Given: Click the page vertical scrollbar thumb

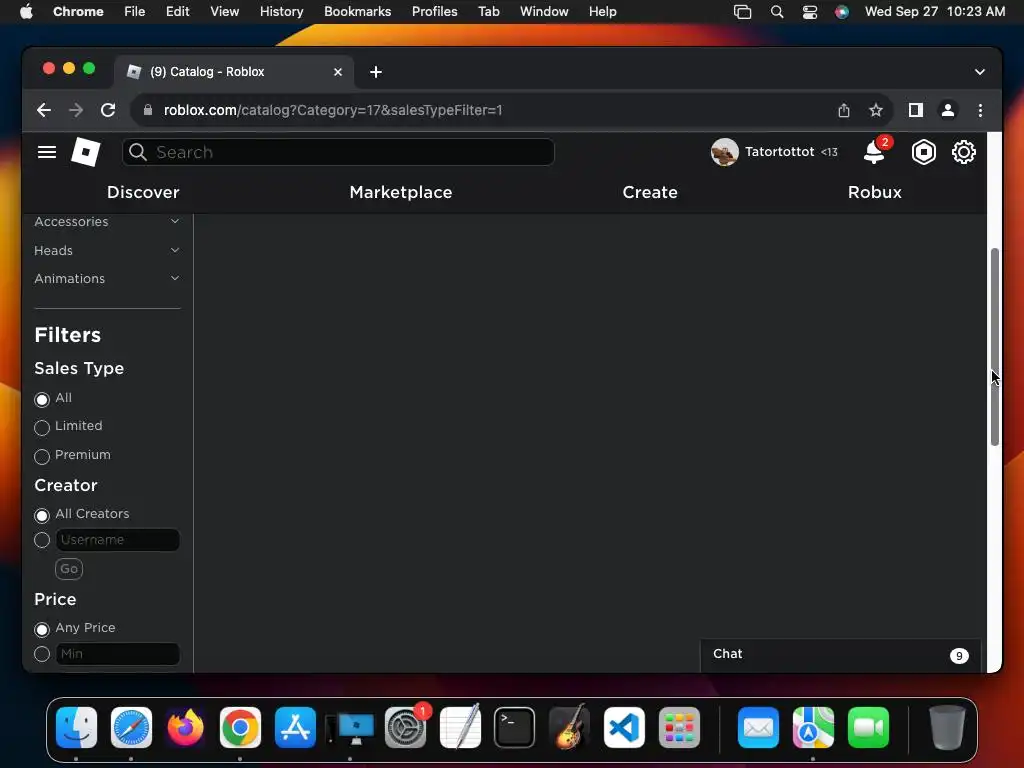Looking at the screenshot, I should (994, 347).
